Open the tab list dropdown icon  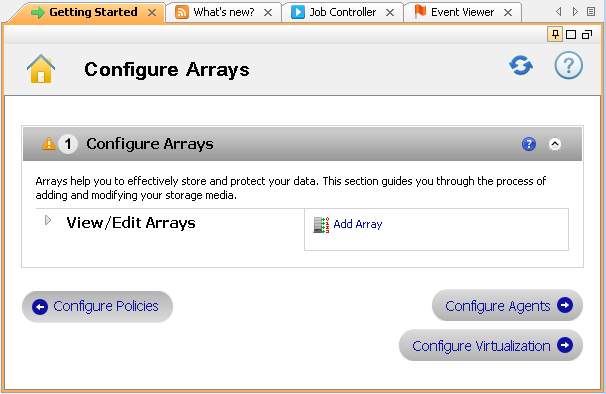tap(591, 12)
